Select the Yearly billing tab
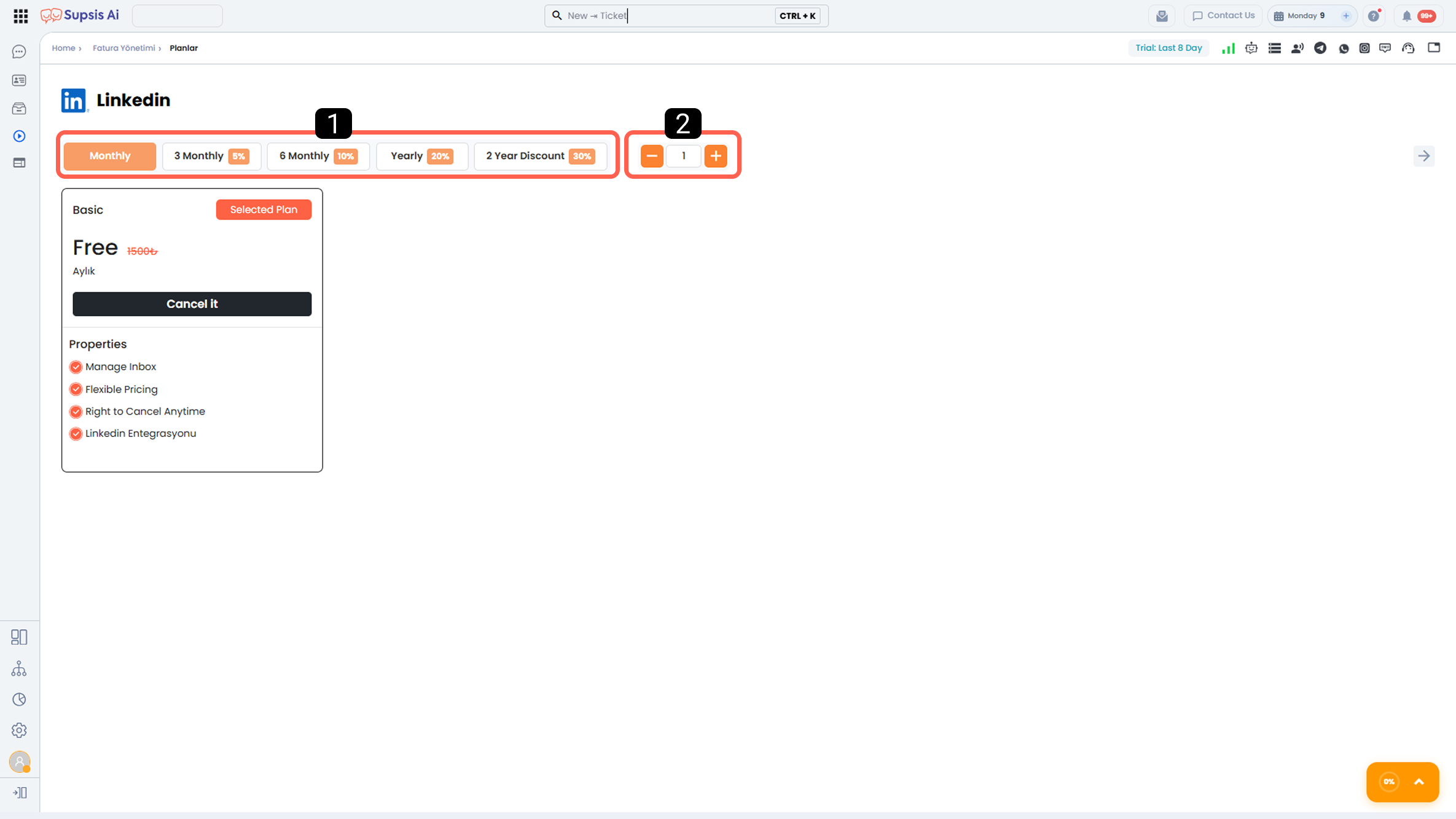 (x=422, y=156)
